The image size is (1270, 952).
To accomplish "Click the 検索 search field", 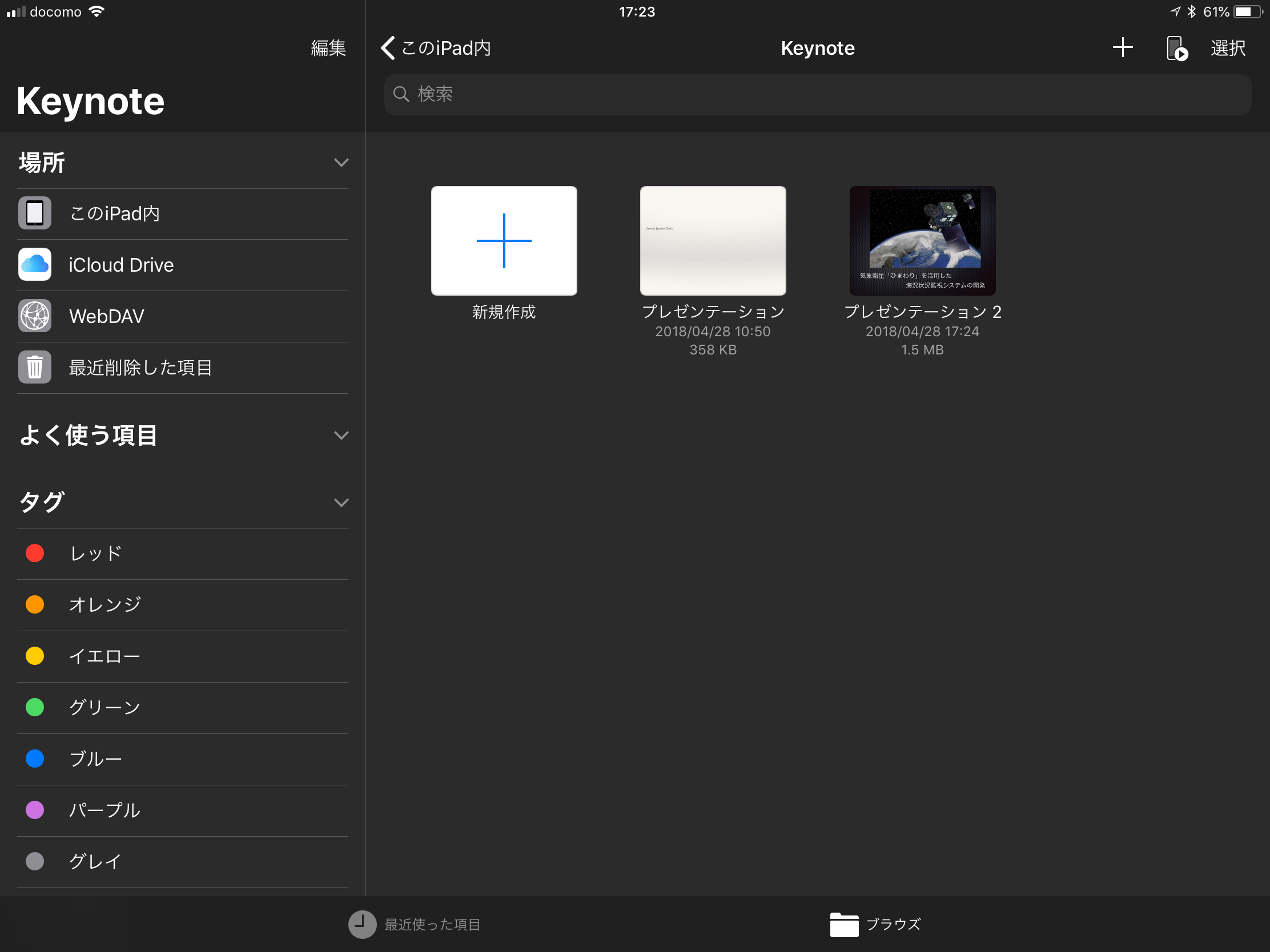I will point(817,94).
